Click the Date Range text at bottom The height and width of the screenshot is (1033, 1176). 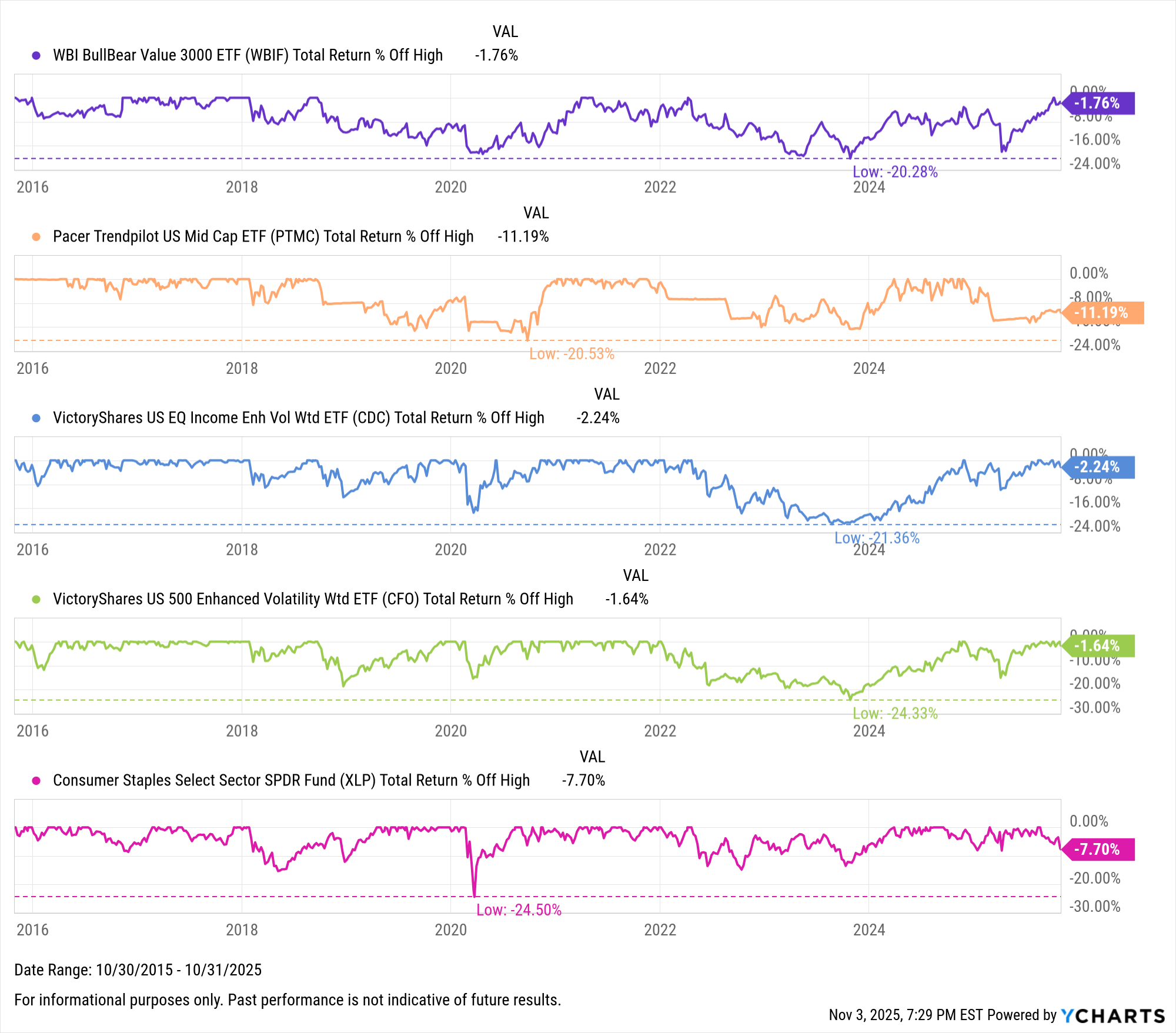click(x=138, y=970)
